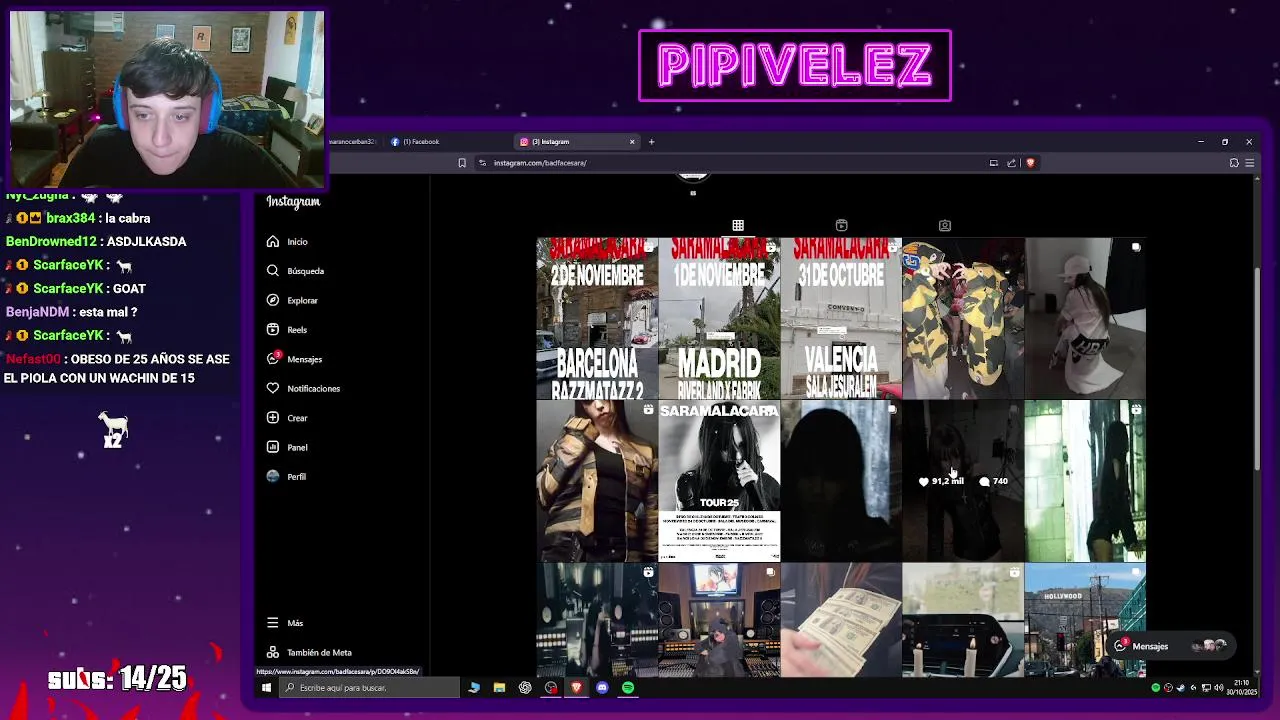Open Spotify from the taskbar
This screenshot has height=720, width=1280.
click(x=628, y=688)
